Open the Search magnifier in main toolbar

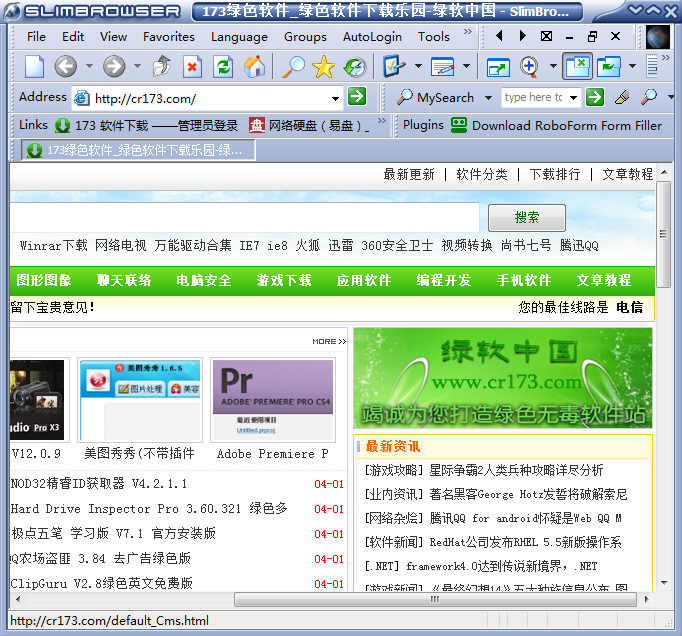point(293,67)
